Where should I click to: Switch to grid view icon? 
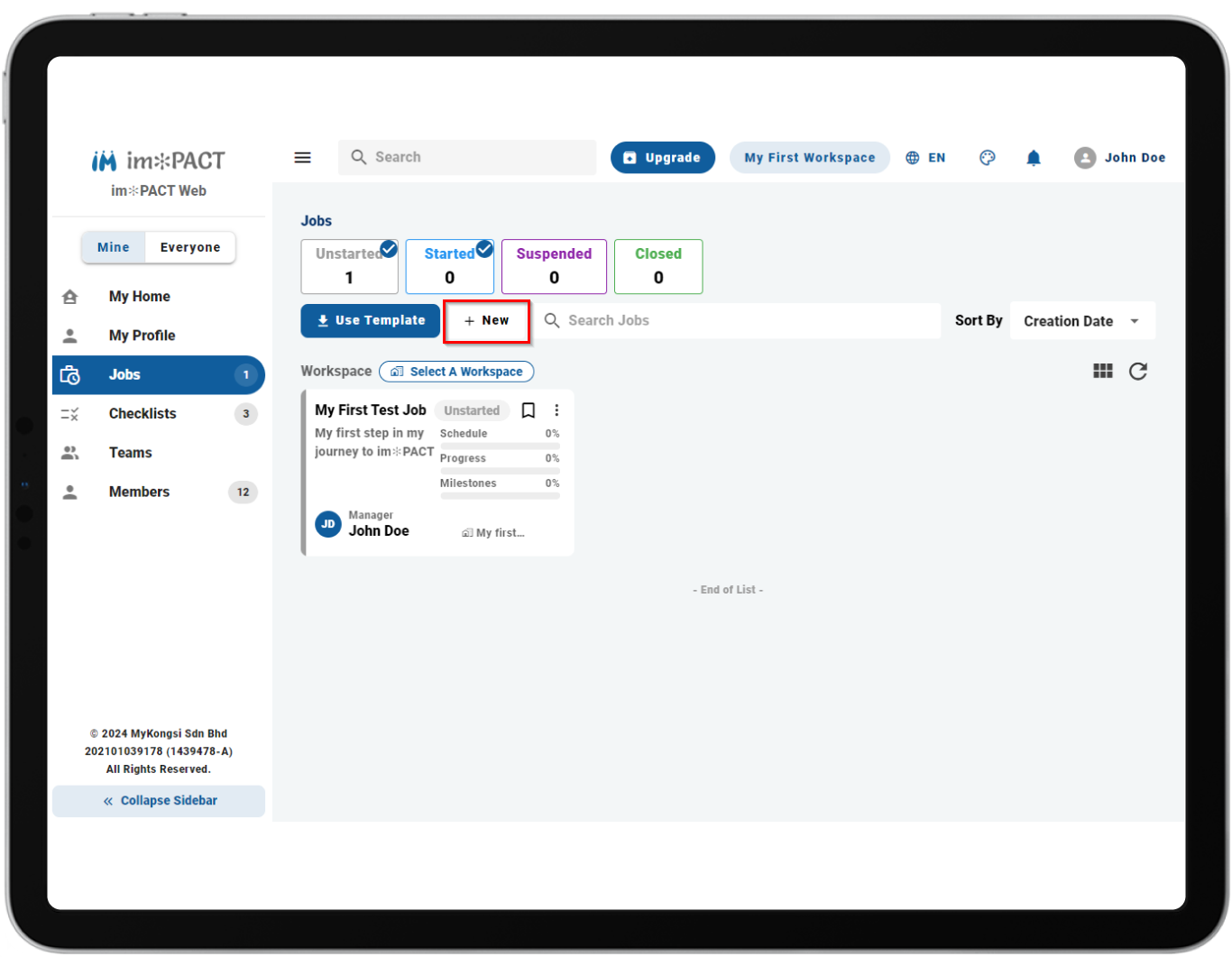coord(1102,371)
